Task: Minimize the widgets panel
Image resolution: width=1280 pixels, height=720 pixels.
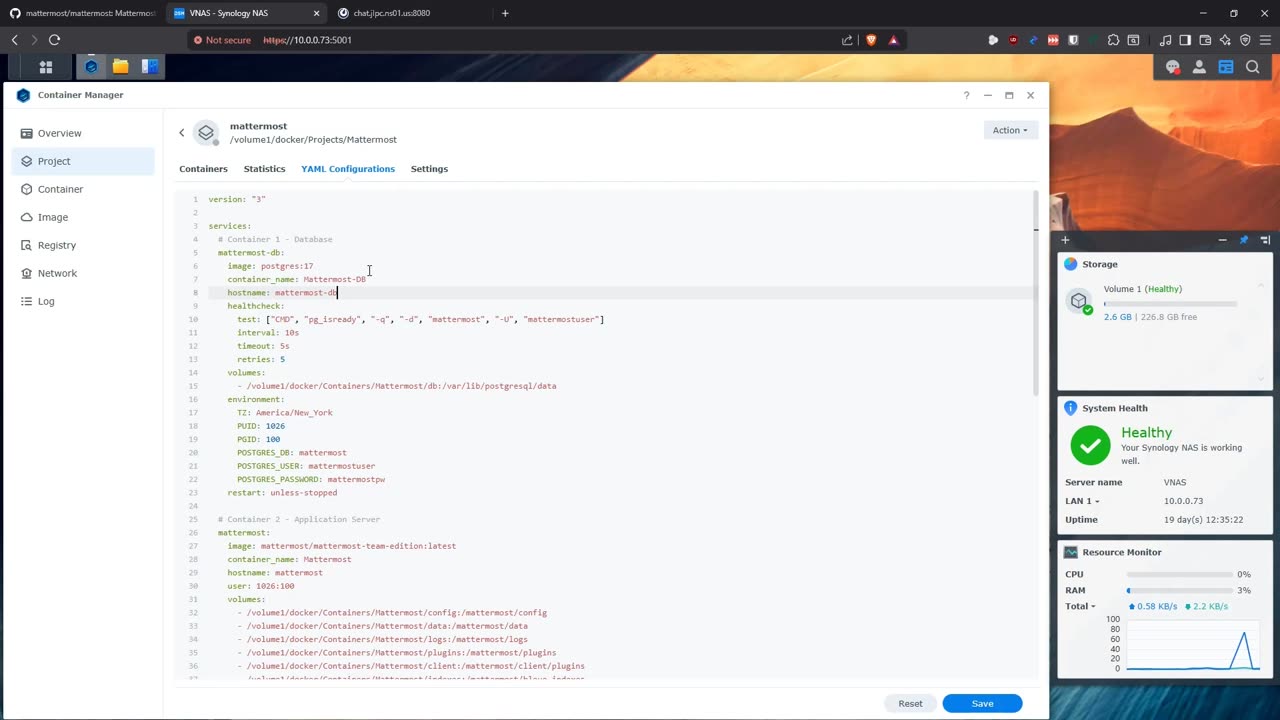Action: click(1222, 240)
